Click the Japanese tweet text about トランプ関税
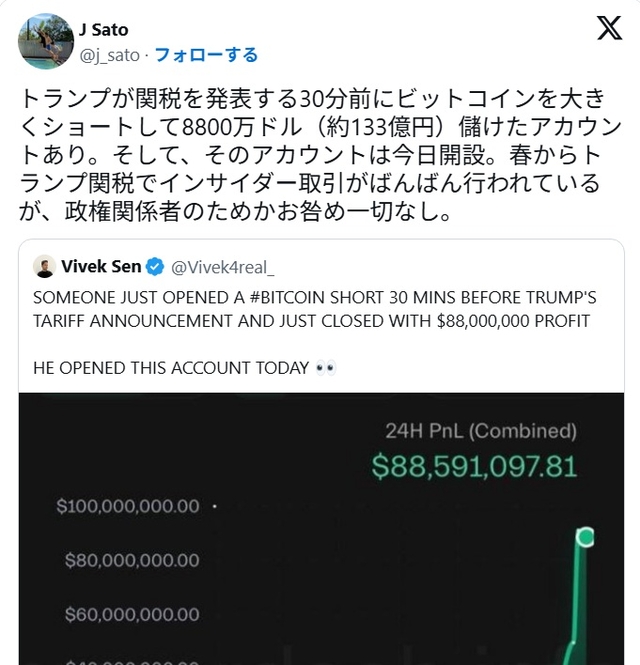This screenshot has width=640, height=665. 309,156
